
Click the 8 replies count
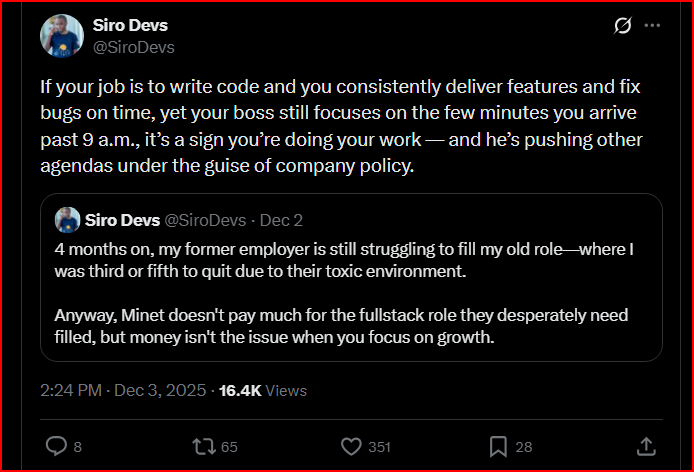pyautogui.click(x=78, y=447)
